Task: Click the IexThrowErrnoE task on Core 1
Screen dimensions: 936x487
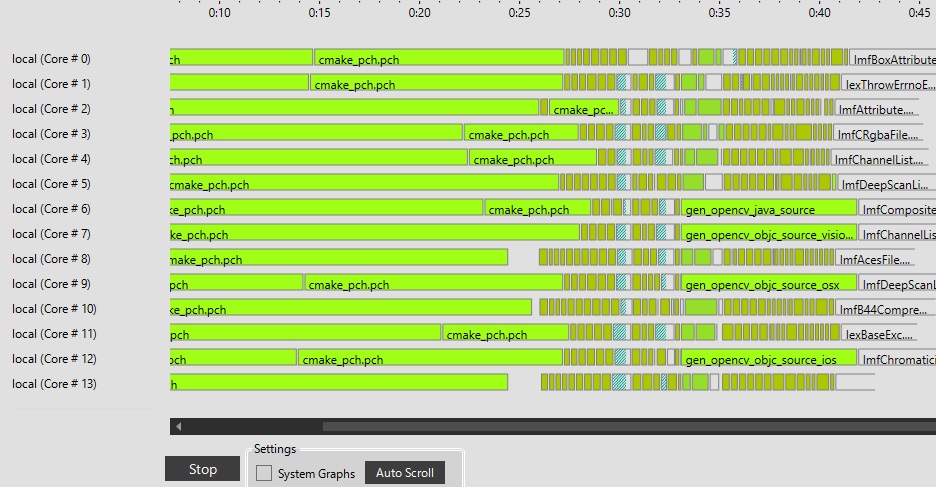Action: click(x=889, y=84)
